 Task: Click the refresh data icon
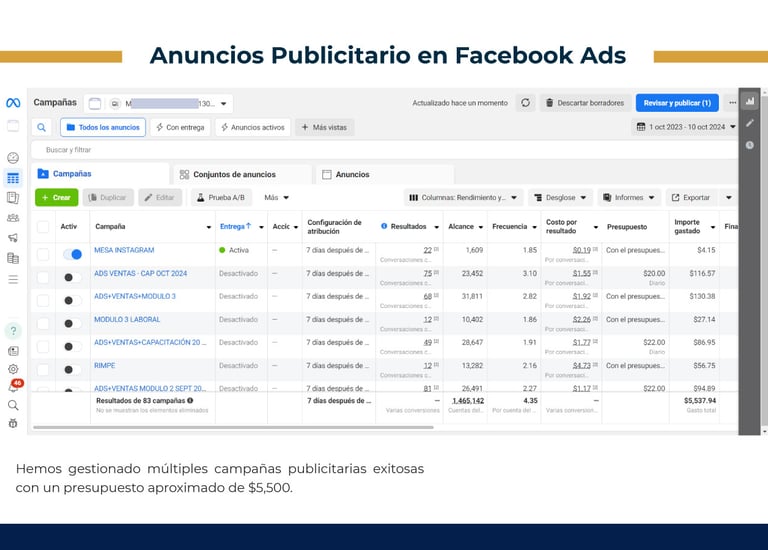[x=526, y=103]
